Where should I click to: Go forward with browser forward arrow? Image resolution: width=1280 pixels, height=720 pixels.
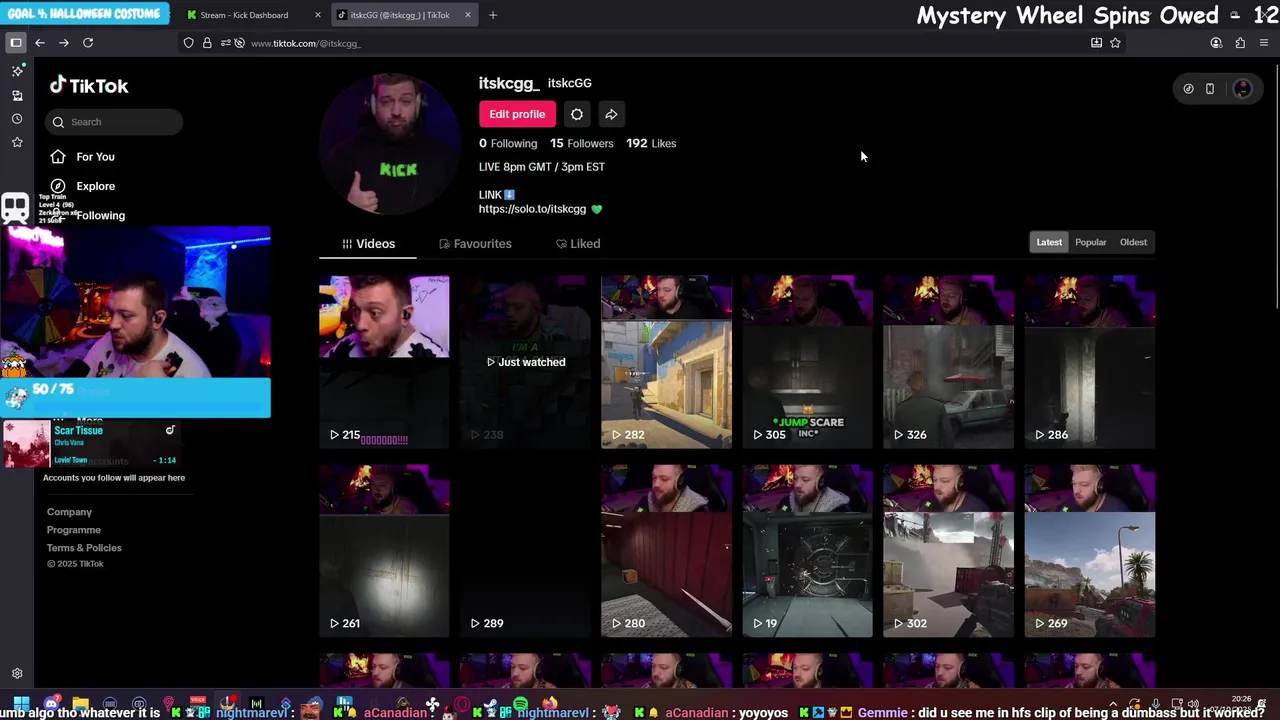coord(64,43)
